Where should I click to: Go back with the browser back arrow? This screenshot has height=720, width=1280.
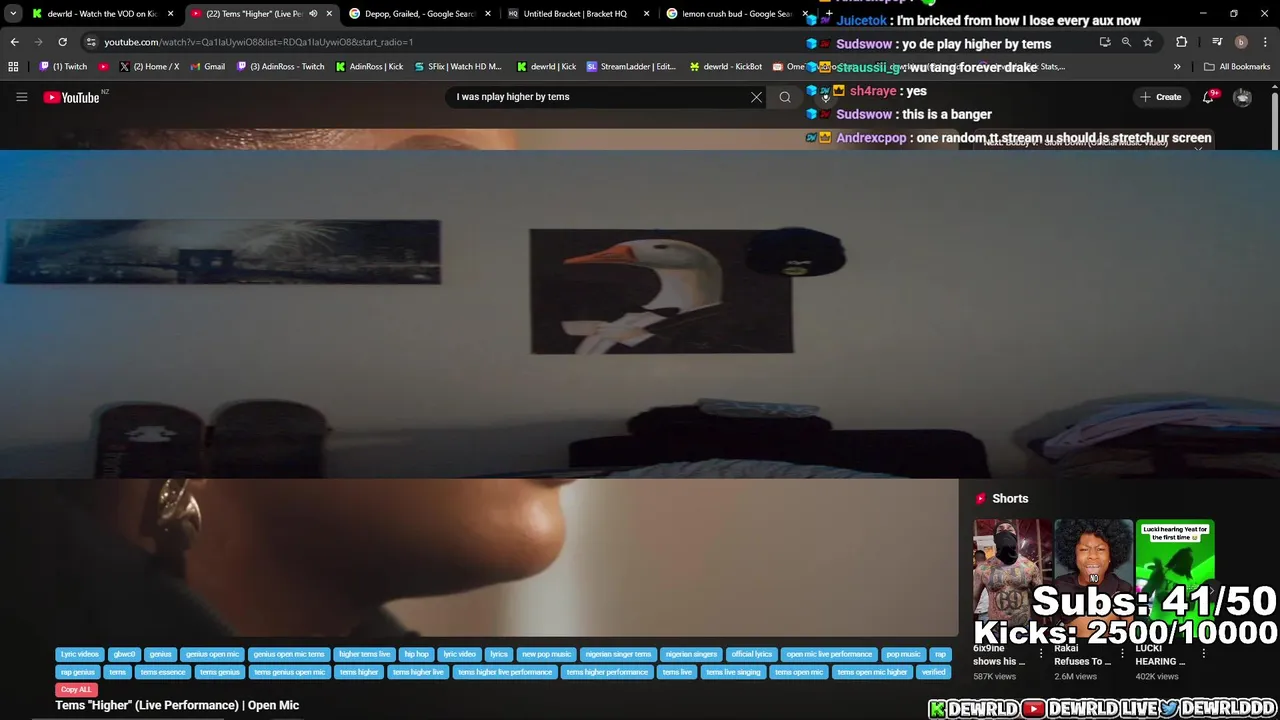tap(14, 42)
